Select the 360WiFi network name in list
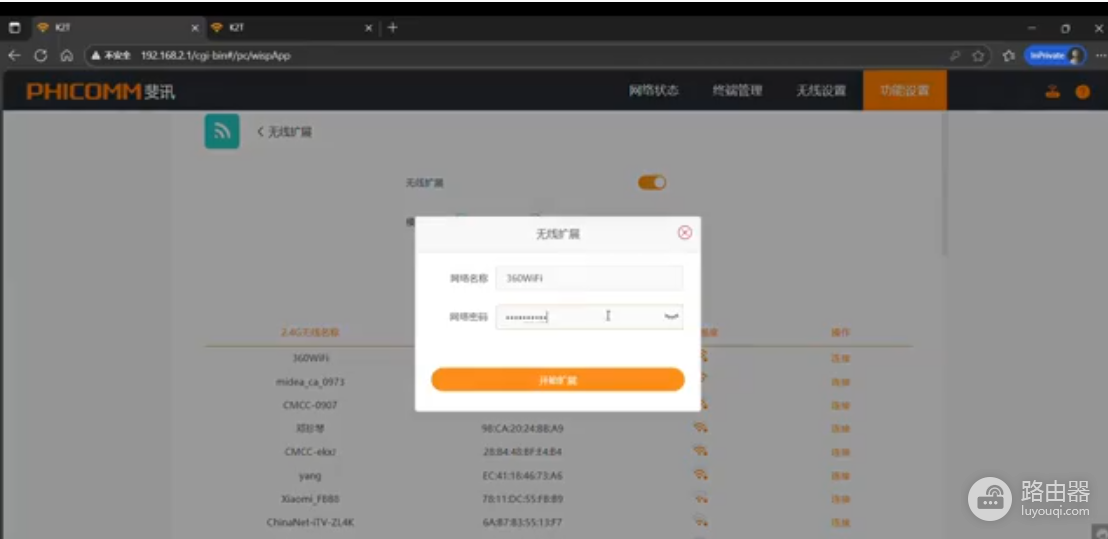Image resolution: width=1108 pixels, height=539 pixels. [310, 358]
